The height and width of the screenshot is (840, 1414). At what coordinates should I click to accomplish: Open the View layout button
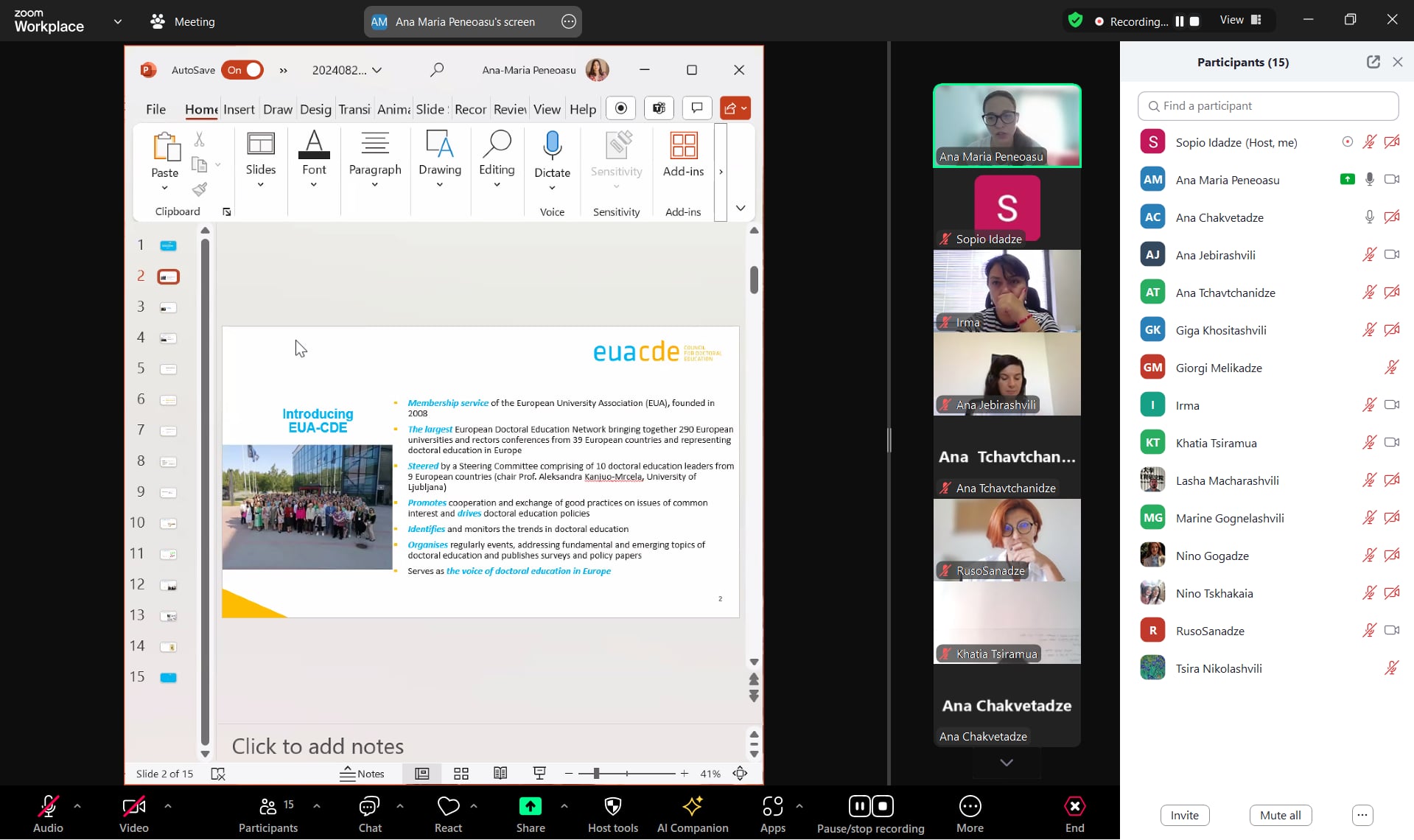point(1241,21)
